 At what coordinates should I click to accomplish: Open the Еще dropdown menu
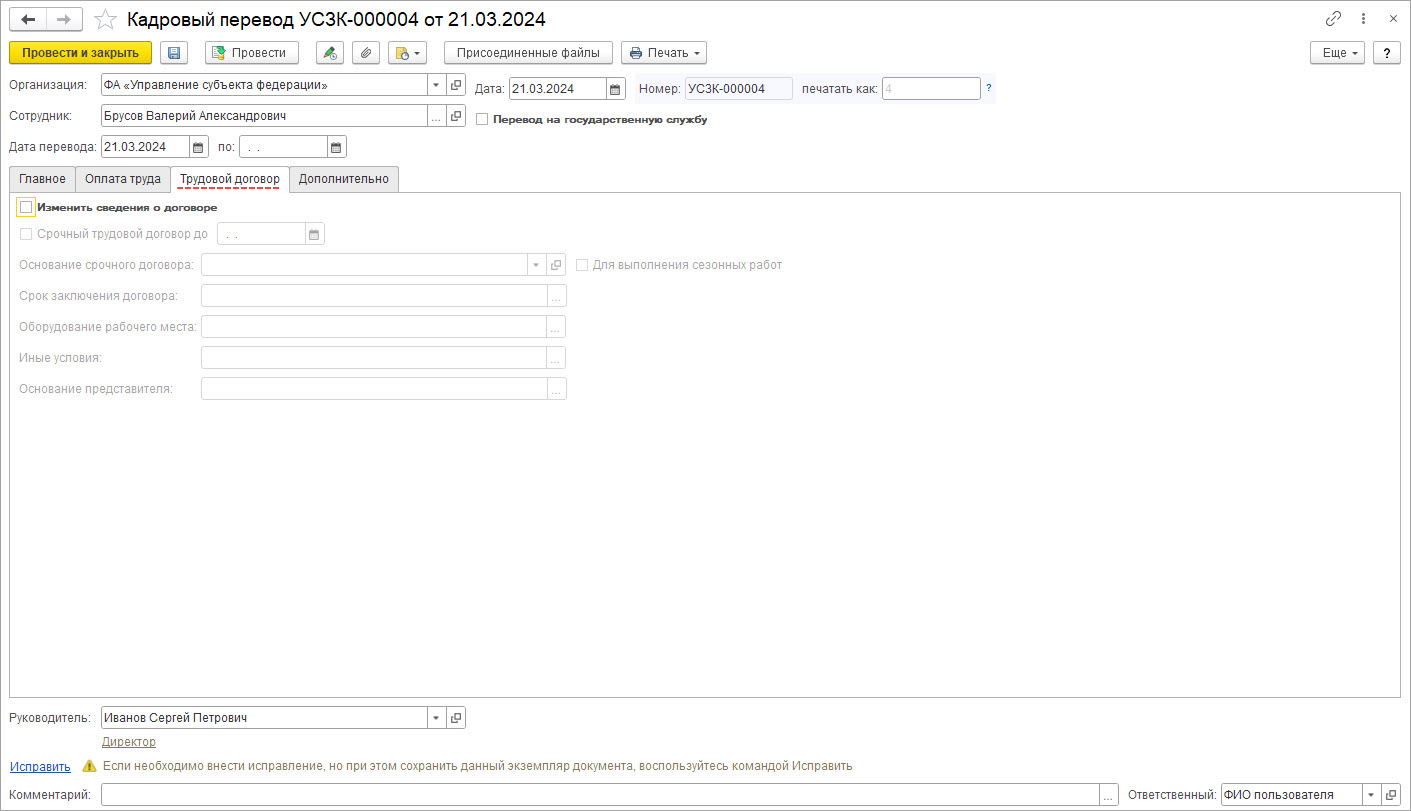[1338, 53]
